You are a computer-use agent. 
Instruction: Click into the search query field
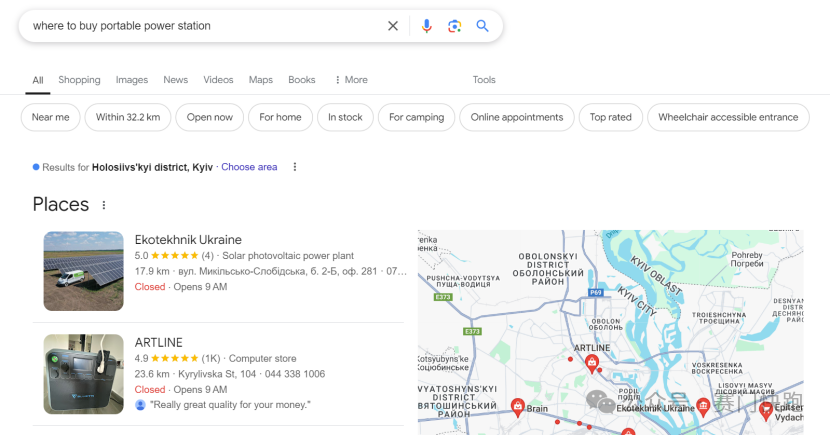200,26
